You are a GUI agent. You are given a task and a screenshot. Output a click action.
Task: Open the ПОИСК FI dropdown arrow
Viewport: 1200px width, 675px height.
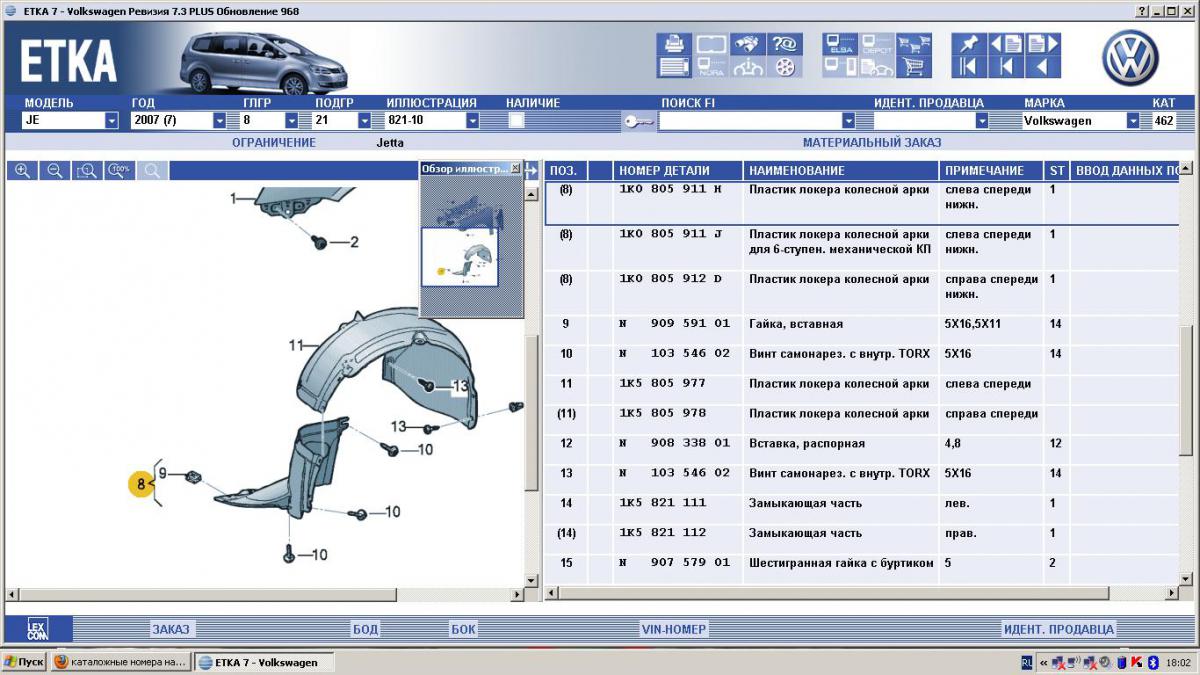[x=848, y=121]
